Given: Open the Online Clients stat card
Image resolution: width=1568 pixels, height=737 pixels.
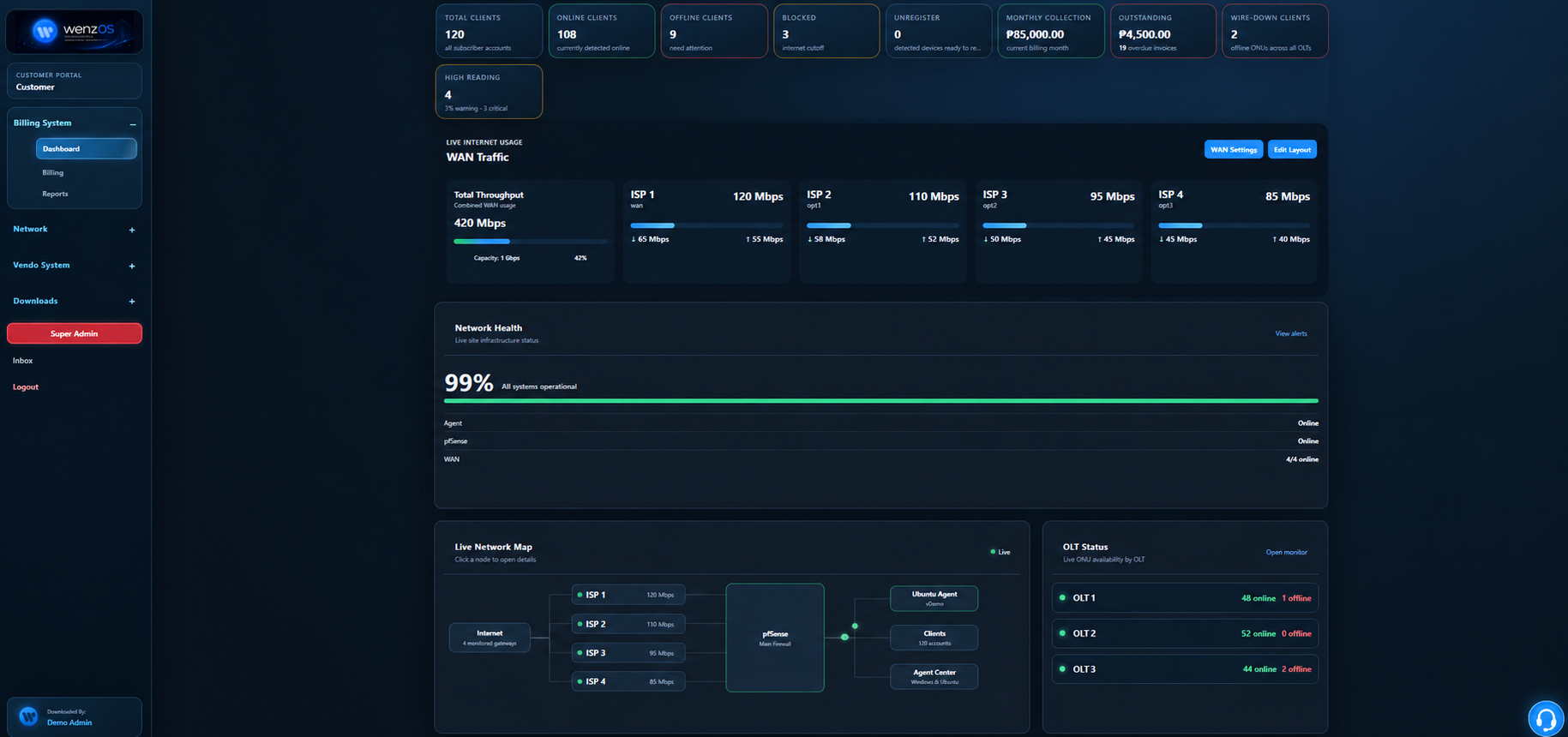Looking at the screenshot, I should click(602, 31).
